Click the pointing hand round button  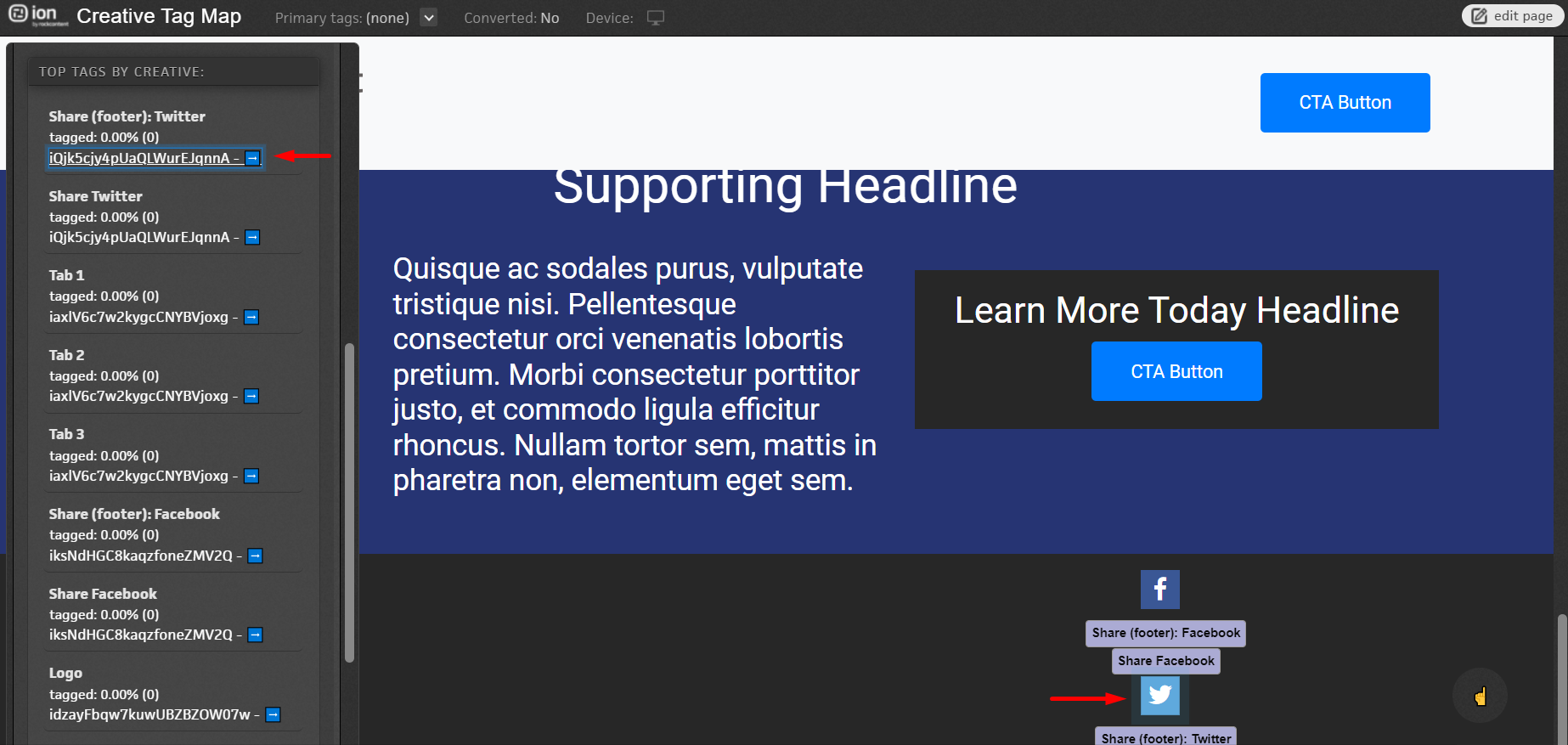point(1480,696)
